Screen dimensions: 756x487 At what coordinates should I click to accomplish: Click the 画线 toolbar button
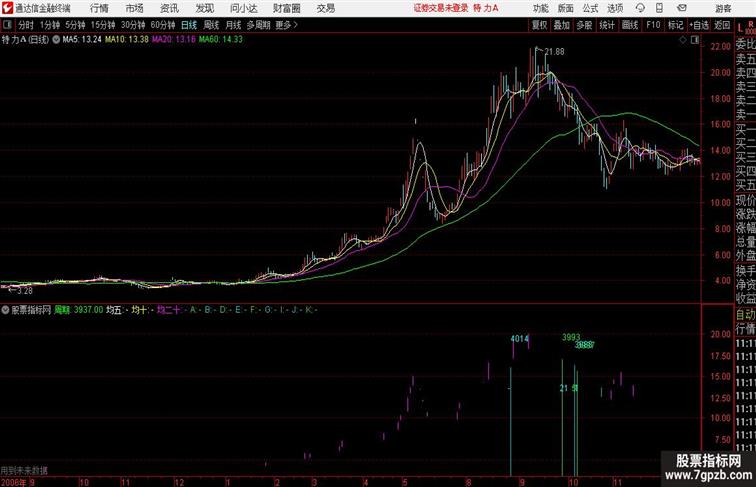pyautogui.click(x=630, y=25)
